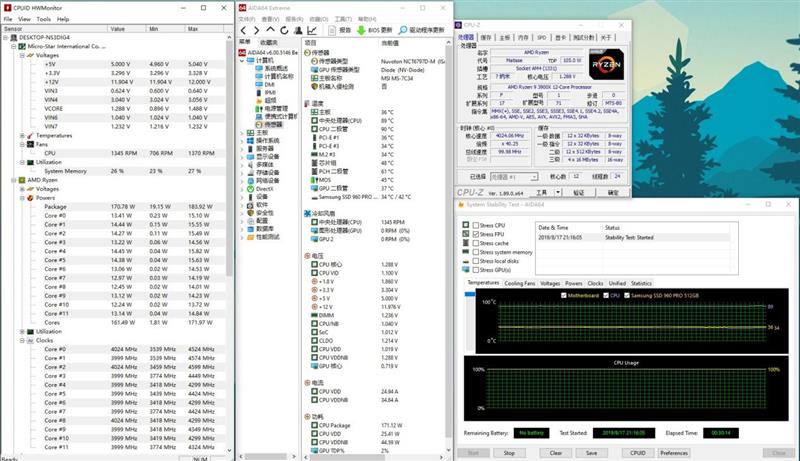The width and height of the screenshot is (800, 461).
Task: Select 网络设备 item in AIDA64 tree
Action: [263, 181]
